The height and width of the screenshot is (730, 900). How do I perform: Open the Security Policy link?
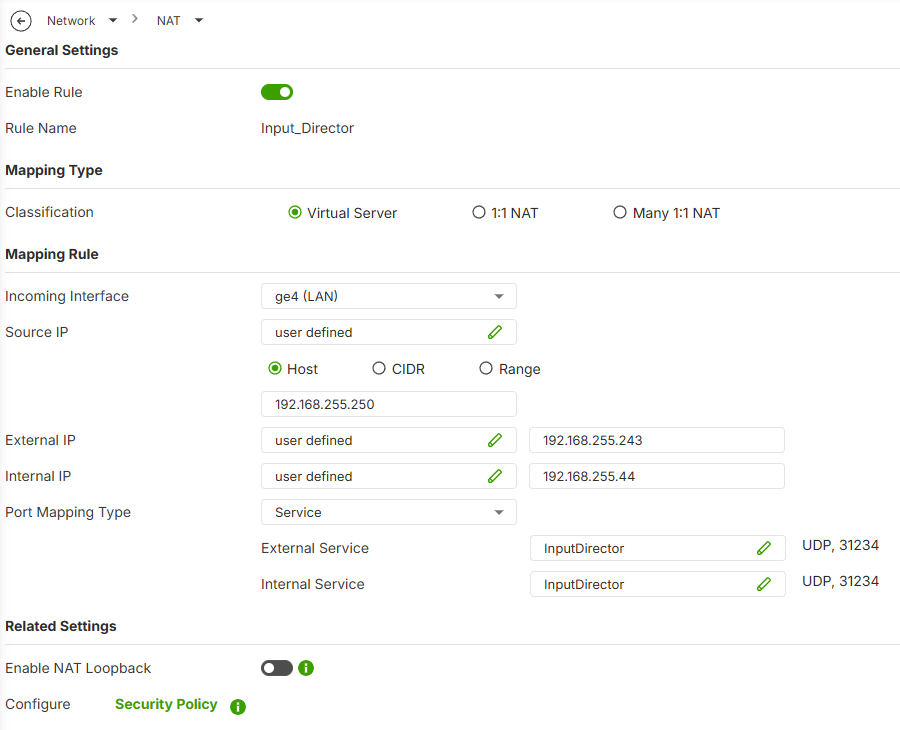point(166,704)
